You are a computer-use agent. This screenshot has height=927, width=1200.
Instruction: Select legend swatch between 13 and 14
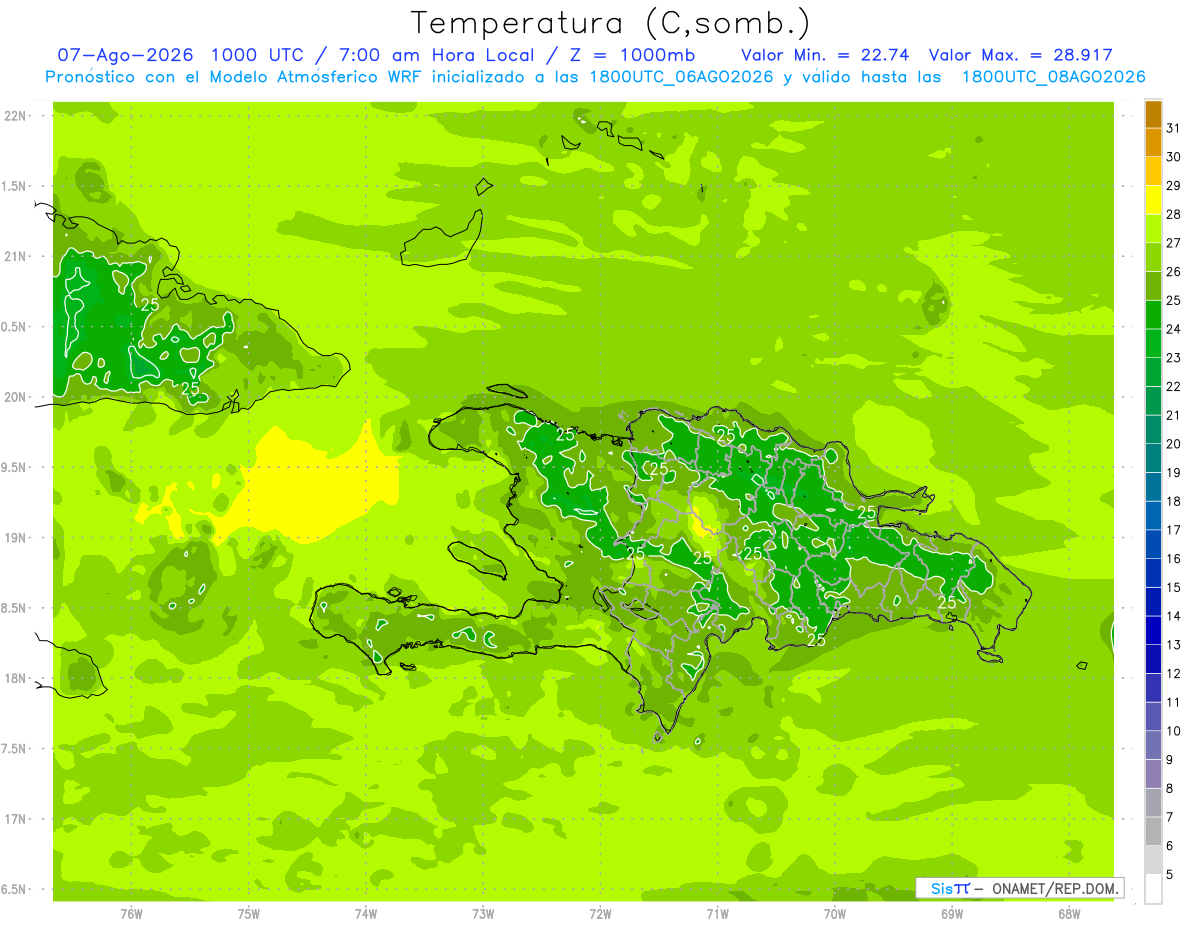1153,630
